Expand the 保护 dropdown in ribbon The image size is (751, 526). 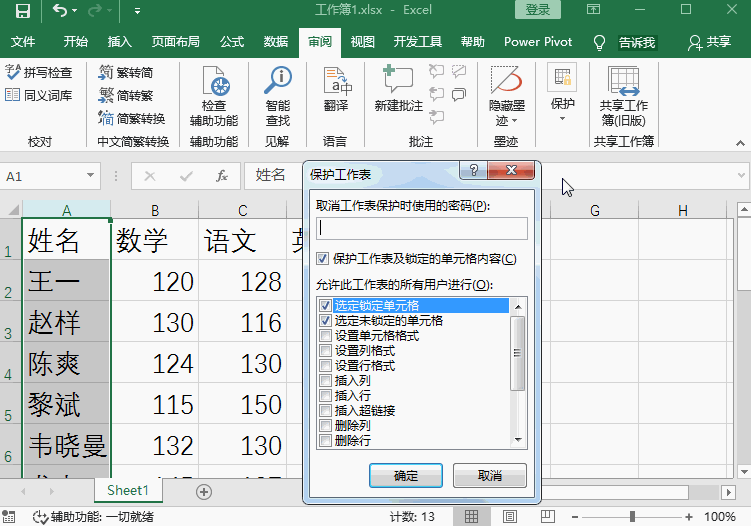(562, 119)
